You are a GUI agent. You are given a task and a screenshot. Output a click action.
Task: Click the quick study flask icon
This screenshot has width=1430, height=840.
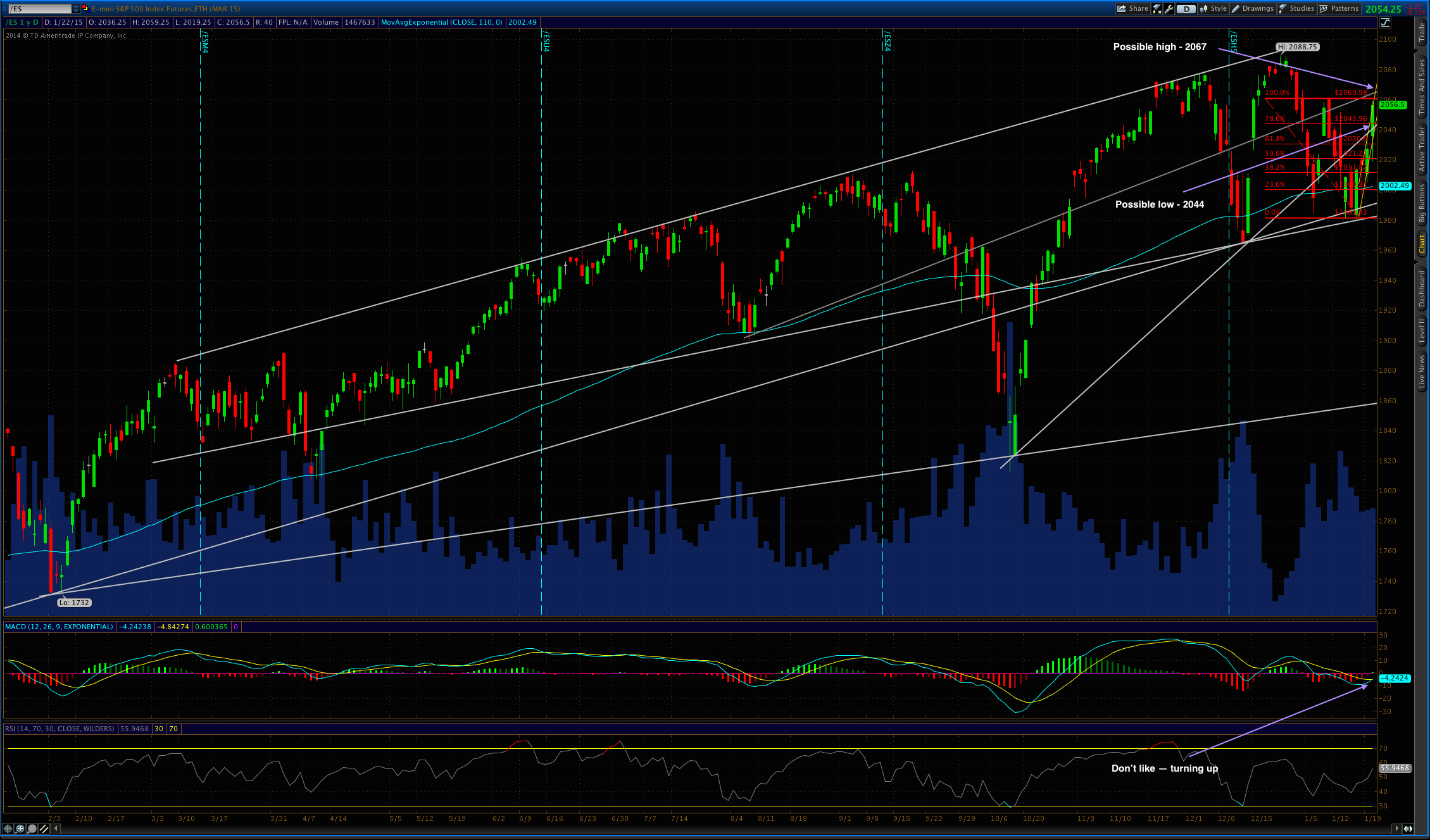pos(1157,9)
